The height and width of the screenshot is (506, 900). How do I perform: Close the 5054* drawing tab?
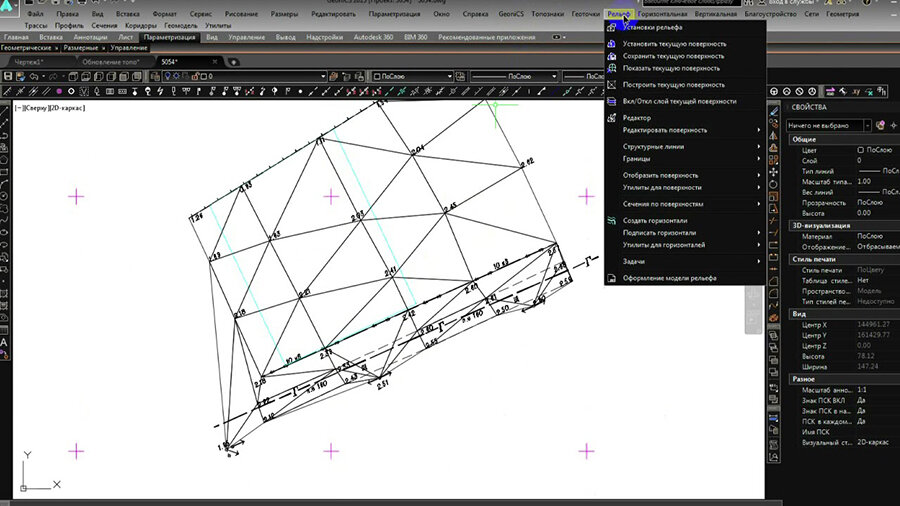(x=215, y=61)
